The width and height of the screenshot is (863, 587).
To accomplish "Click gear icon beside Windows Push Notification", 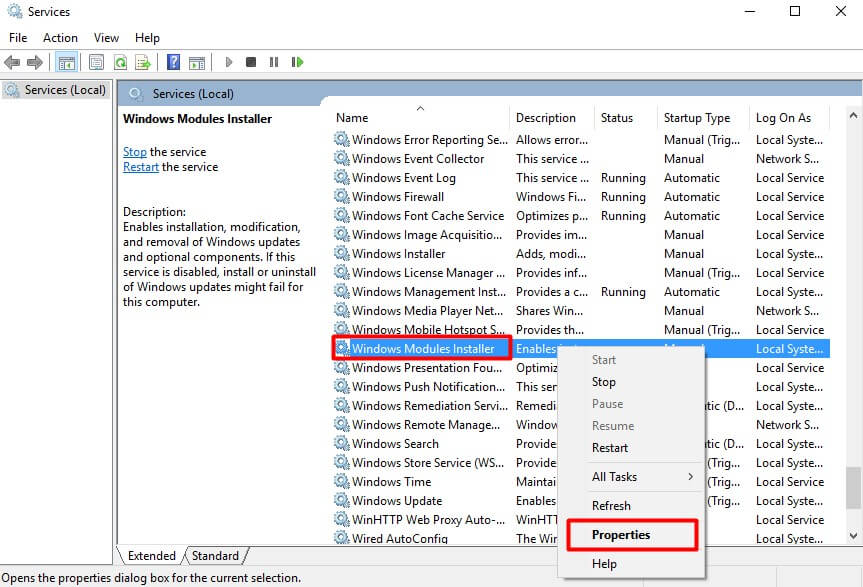I will pyautogui.click(x=342, y=386).
